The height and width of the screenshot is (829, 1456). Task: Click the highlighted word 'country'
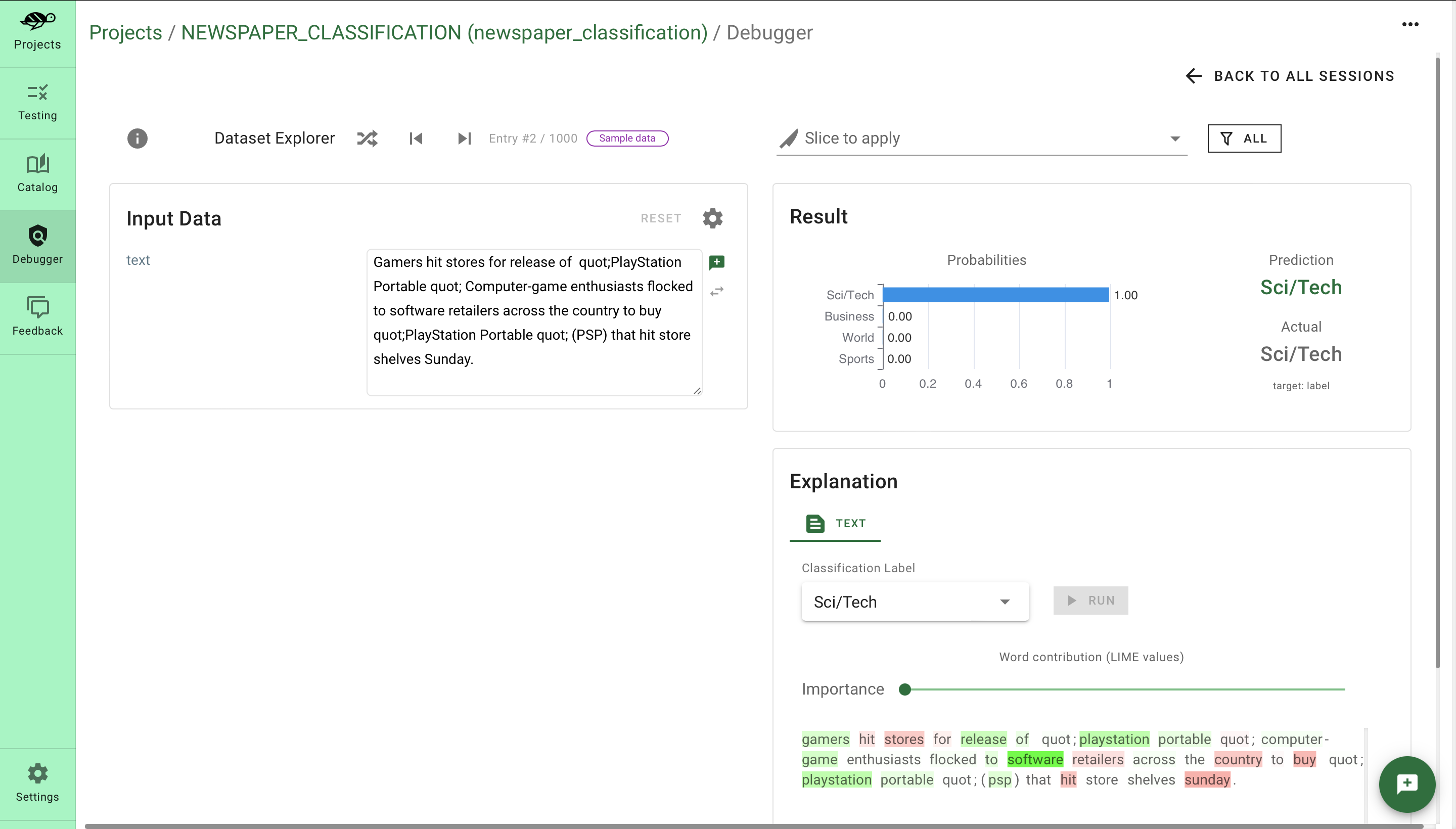(1238, 760)
